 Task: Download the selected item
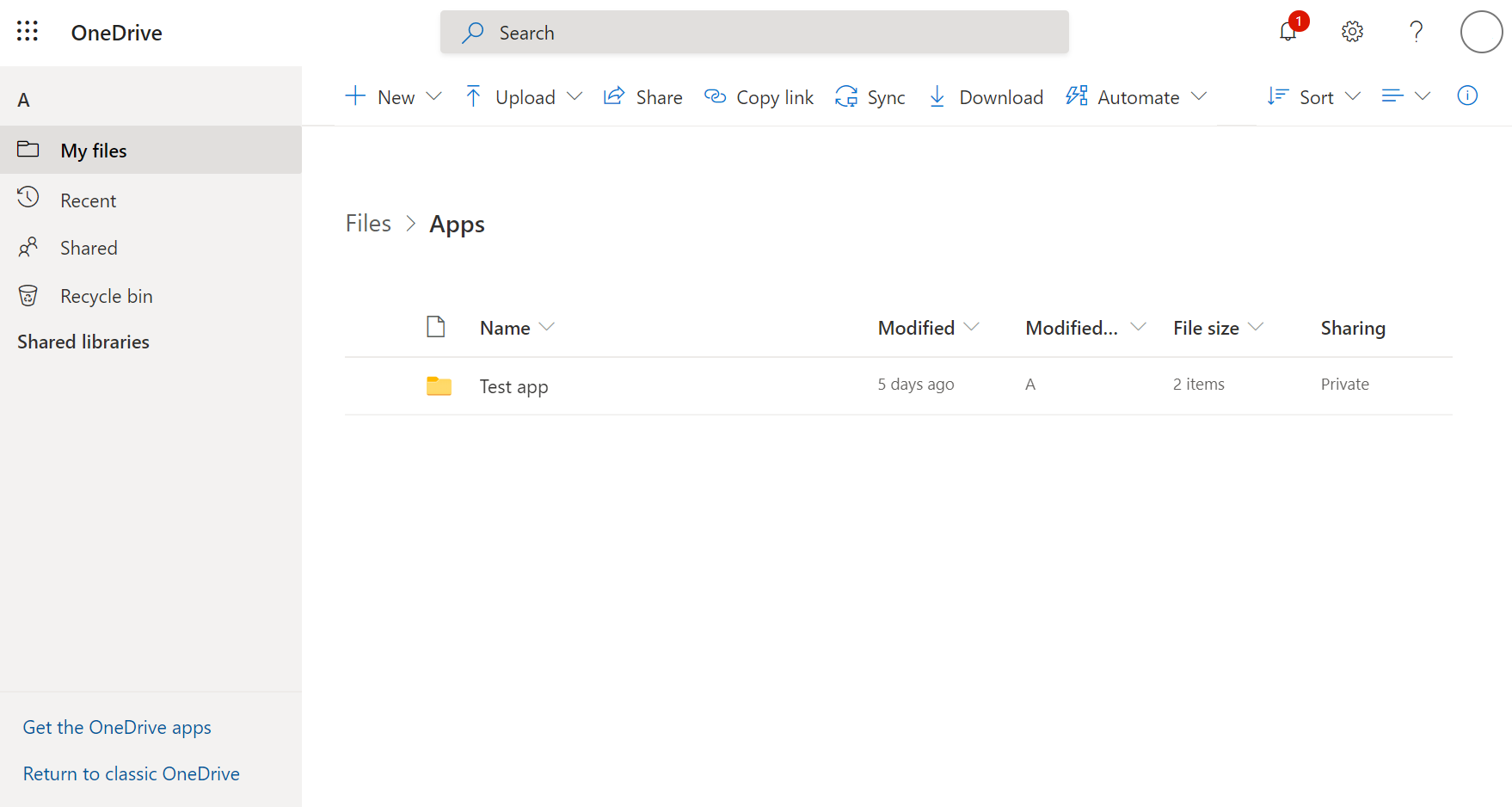(x=986, y=97)
